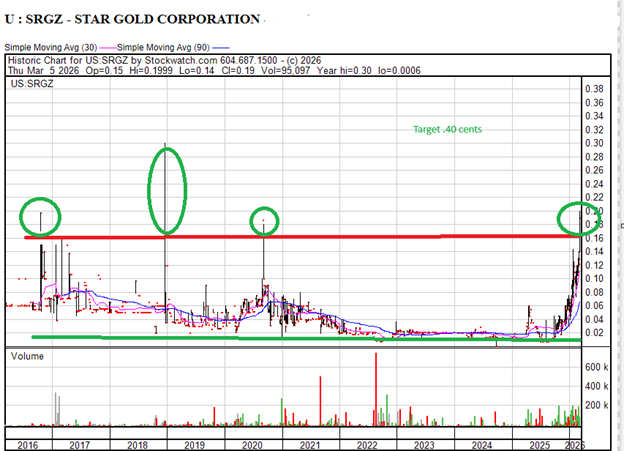Click the Volume panel label

tap(27, 357)
